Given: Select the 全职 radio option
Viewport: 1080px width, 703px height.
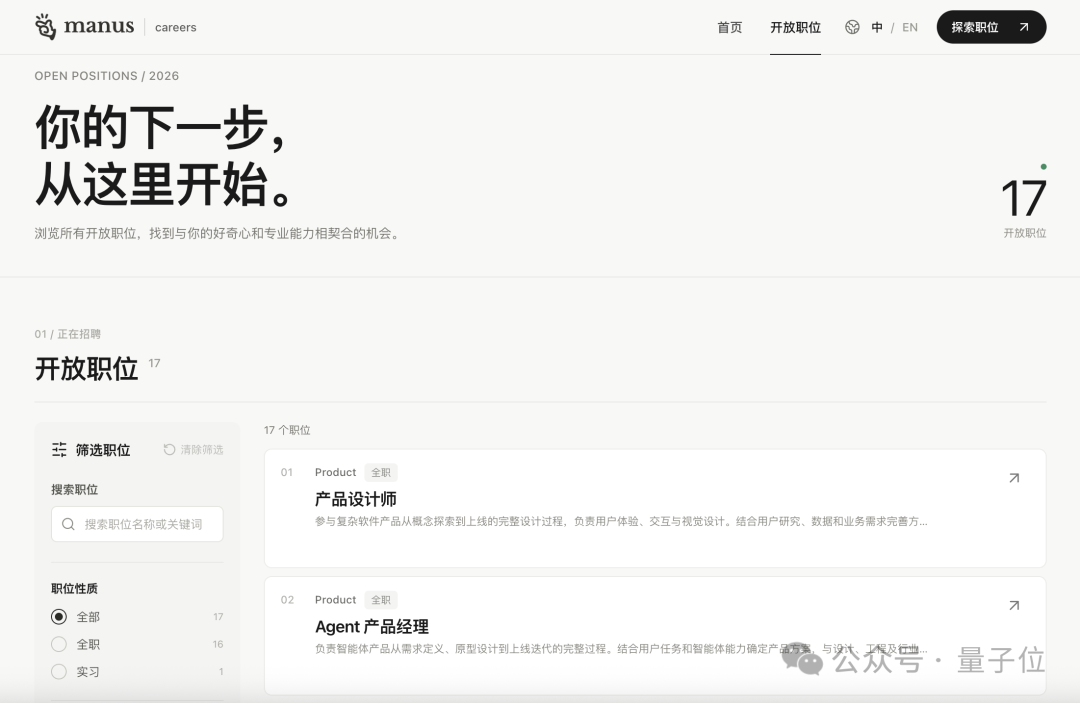Looking at the screenshot, I should [x=59, y=644].
